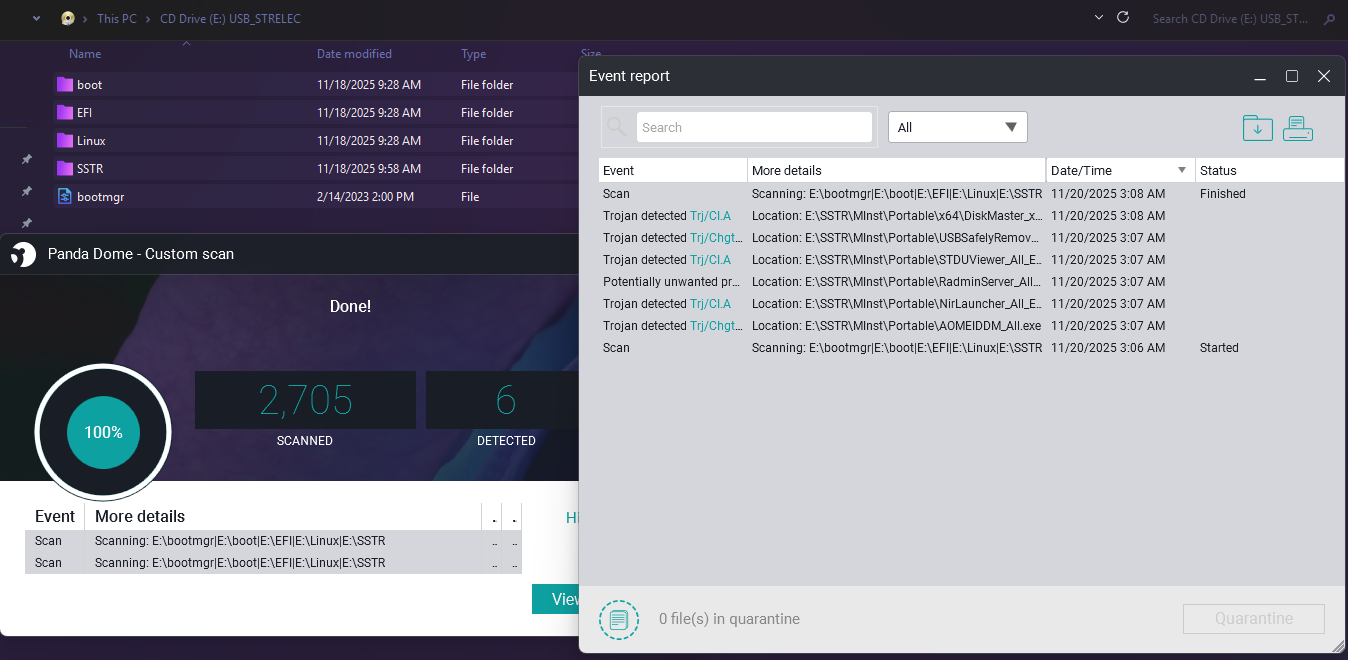Click the 2,705 scanned count tile
This screenshot has width=1348, height=660.
click(305, 400)
